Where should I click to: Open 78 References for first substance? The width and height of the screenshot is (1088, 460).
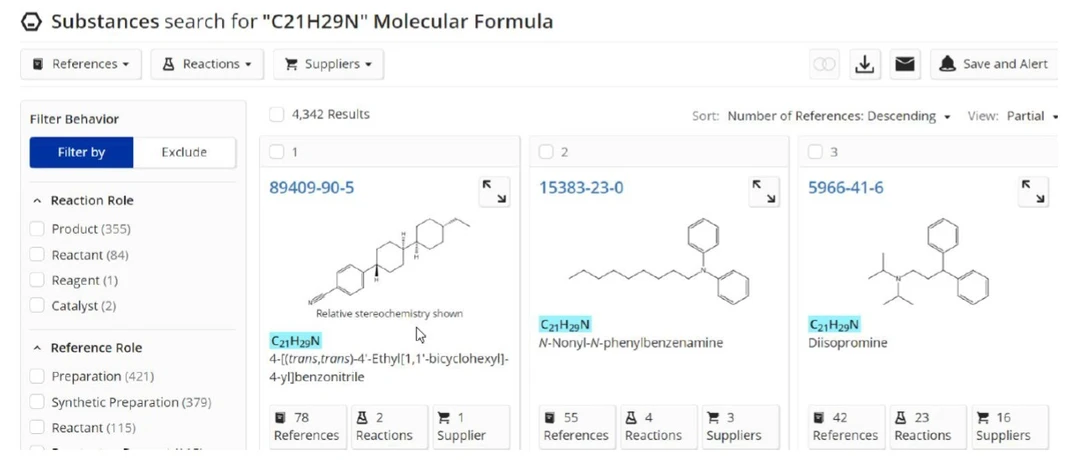[305, 426]
